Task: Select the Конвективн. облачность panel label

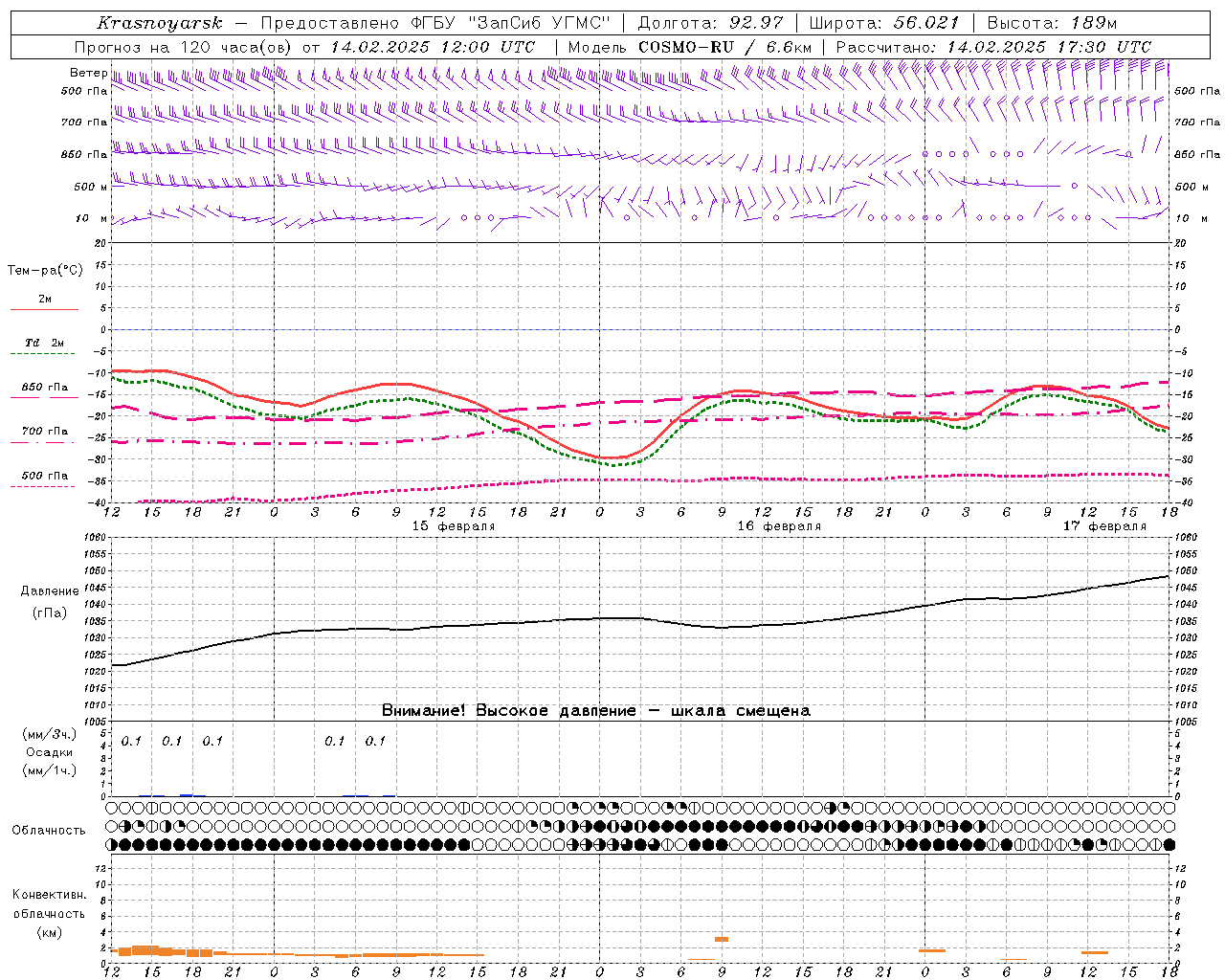Action: (x=50, y=904)
